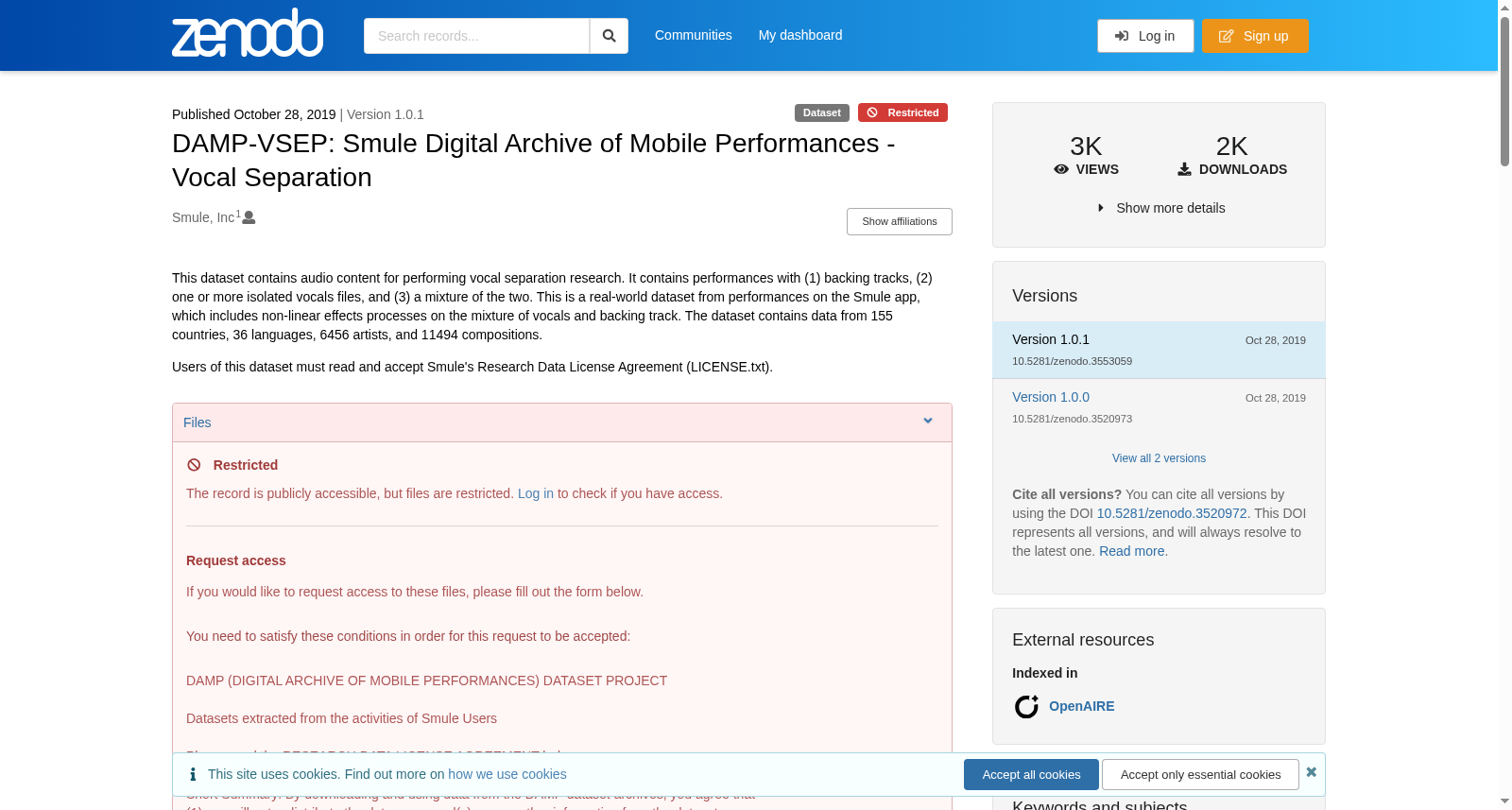Click the Sign up button
The image size is (1512, 810).
point(1255,36)
